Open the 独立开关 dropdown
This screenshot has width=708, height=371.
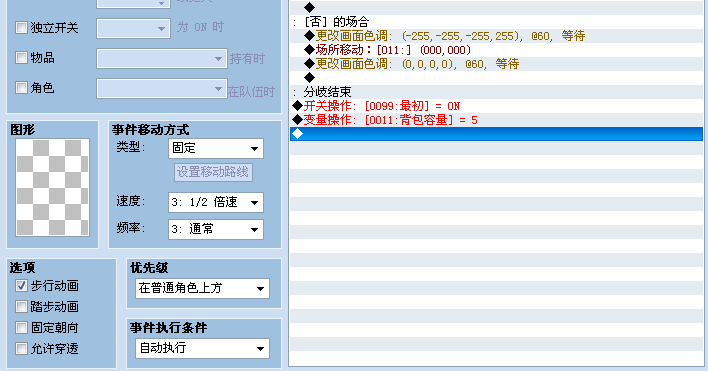coord(133,28)
